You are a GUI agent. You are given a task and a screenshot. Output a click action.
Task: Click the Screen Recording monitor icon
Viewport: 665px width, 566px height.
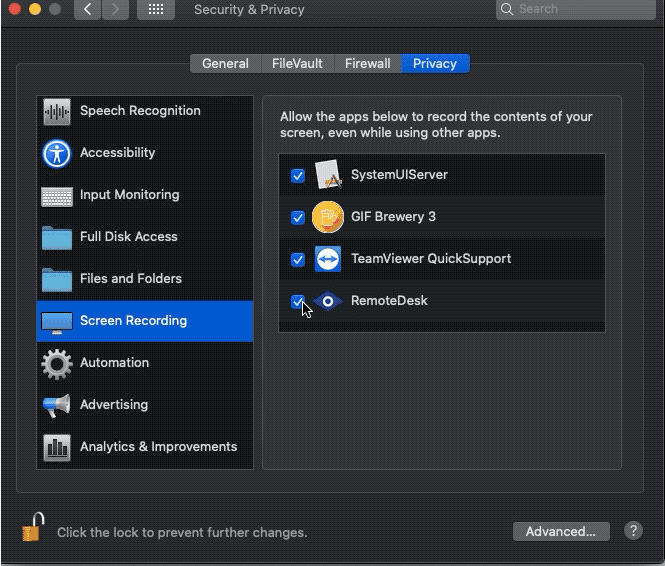(x=57, y=323)
